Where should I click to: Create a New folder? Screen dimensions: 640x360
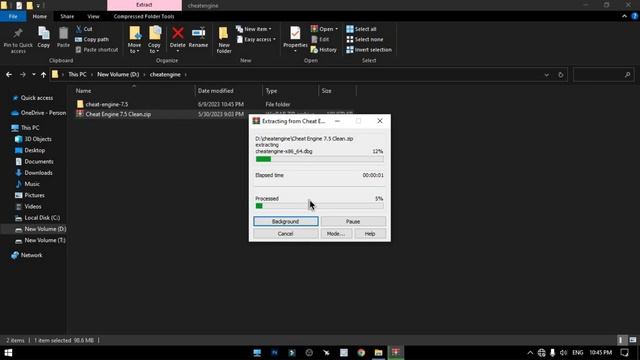pyautogui.click(x=224, y=40)
